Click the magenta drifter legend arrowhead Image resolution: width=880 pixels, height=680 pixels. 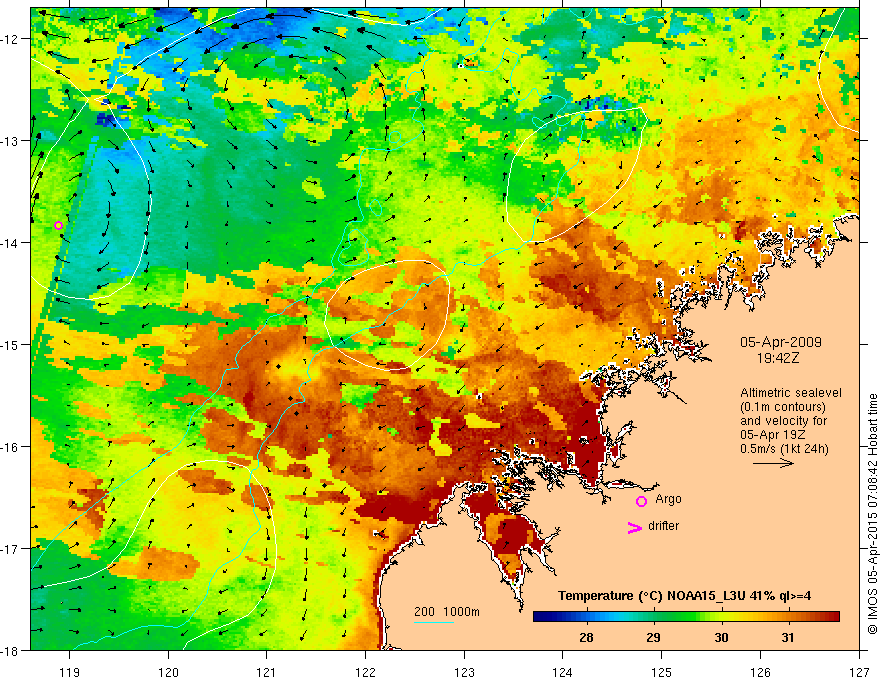pos(635,527)
